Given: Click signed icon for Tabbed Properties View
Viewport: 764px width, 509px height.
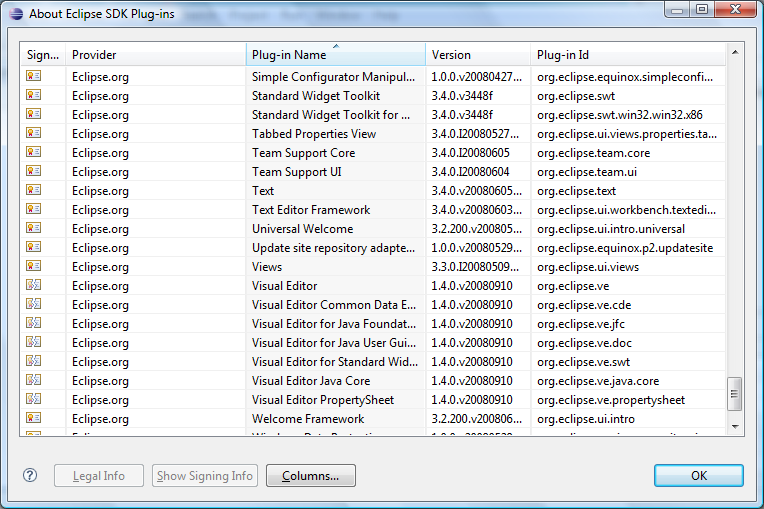Looking at the screenshot, I should pyautogui.click(x=34, y=133).
